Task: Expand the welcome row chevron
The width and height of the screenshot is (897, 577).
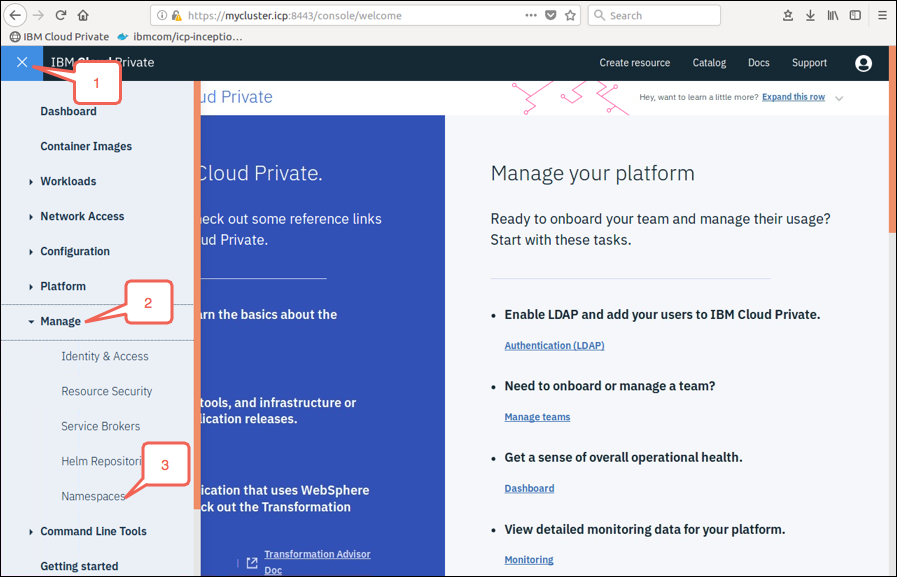Action: click(839, 98)
